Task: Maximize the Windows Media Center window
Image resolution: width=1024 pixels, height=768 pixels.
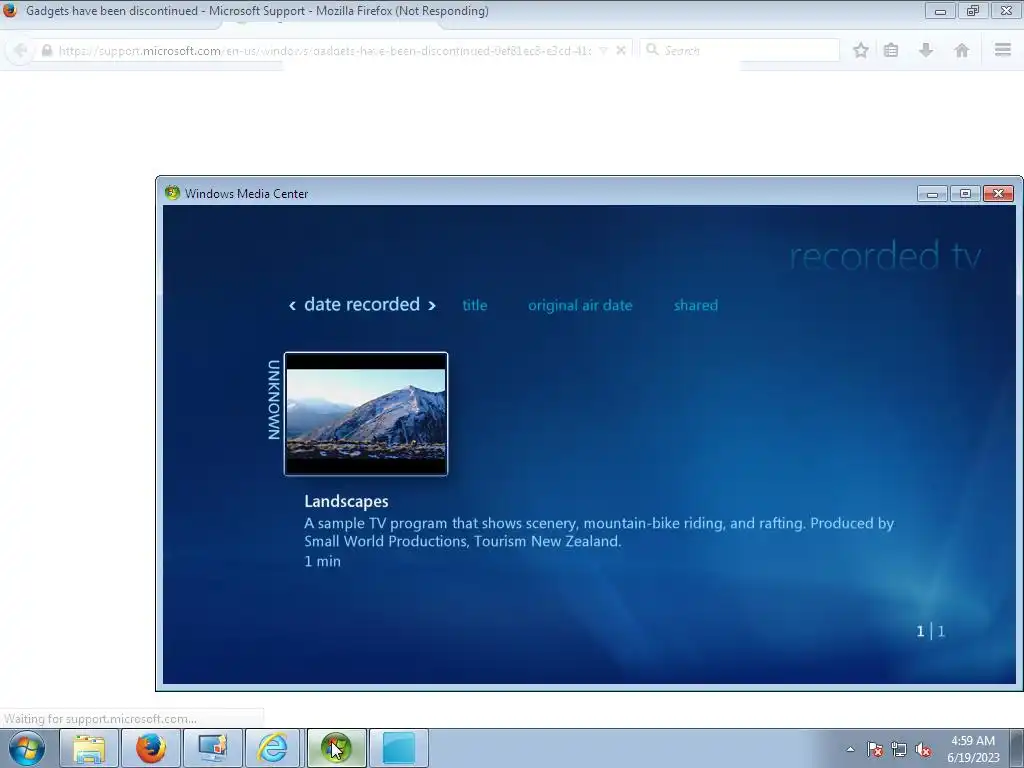Action: tap(965, 193)
